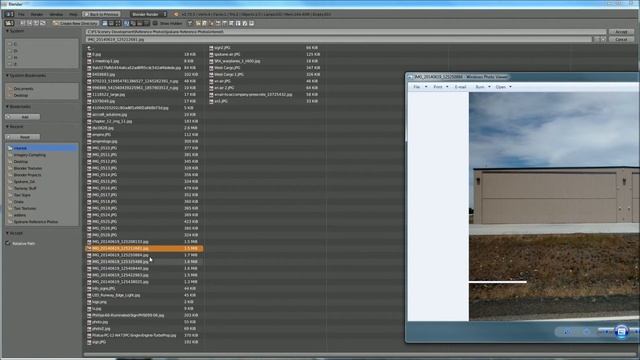Click the Blender logo in info header
Image resolution: width=640 pixels, height=360 pixels.
click(x=176, y=14)
